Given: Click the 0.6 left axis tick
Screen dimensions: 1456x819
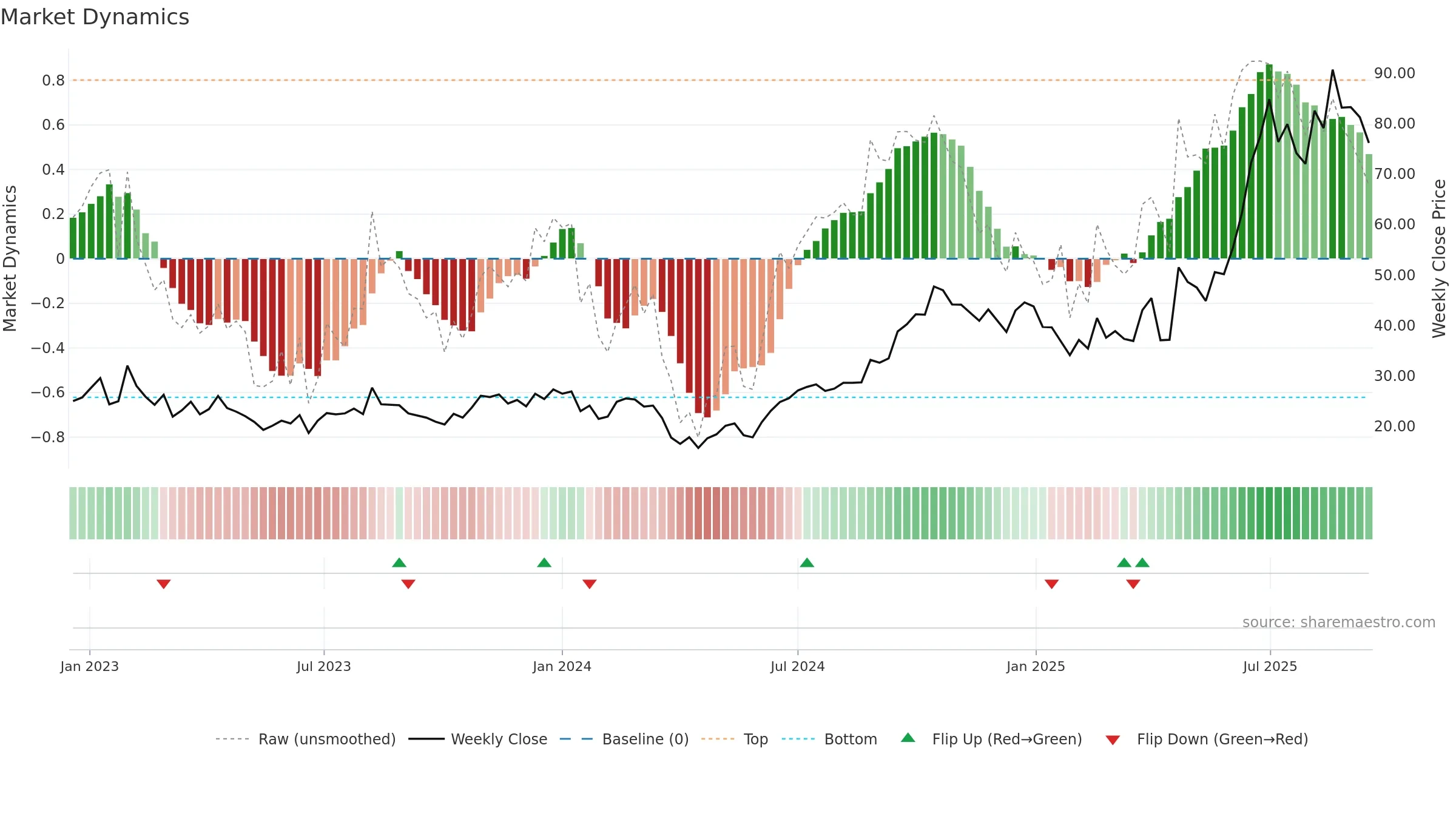Looking at the screenshot, I should [53, 125].
